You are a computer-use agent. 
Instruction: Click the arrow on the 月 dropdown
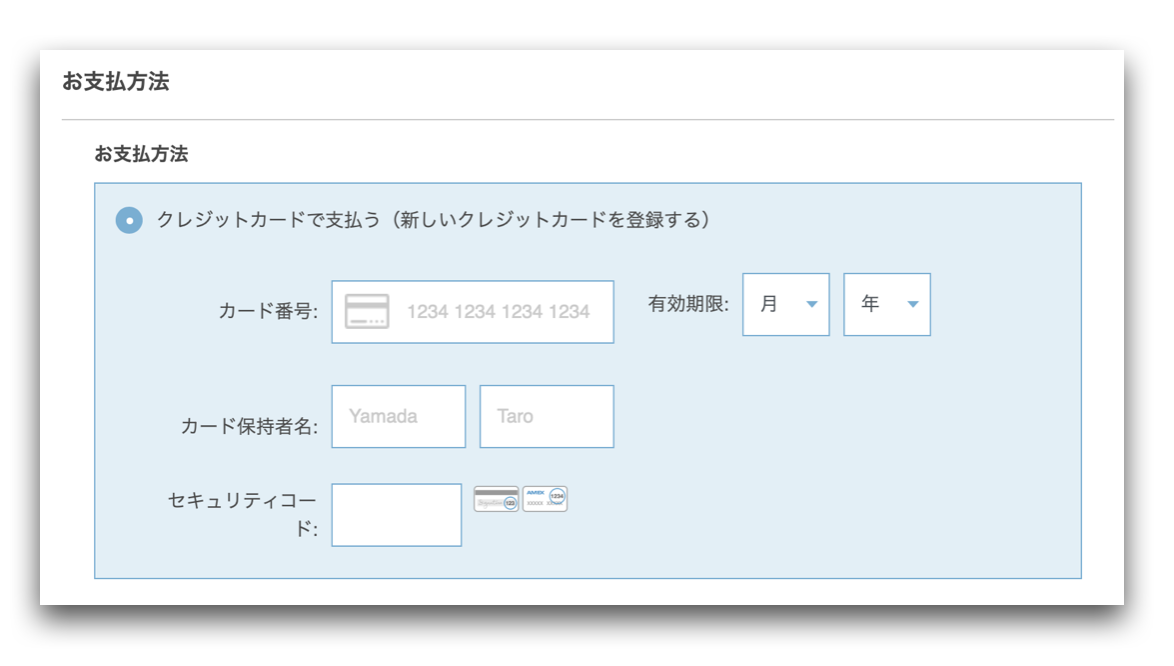point(812,305)
